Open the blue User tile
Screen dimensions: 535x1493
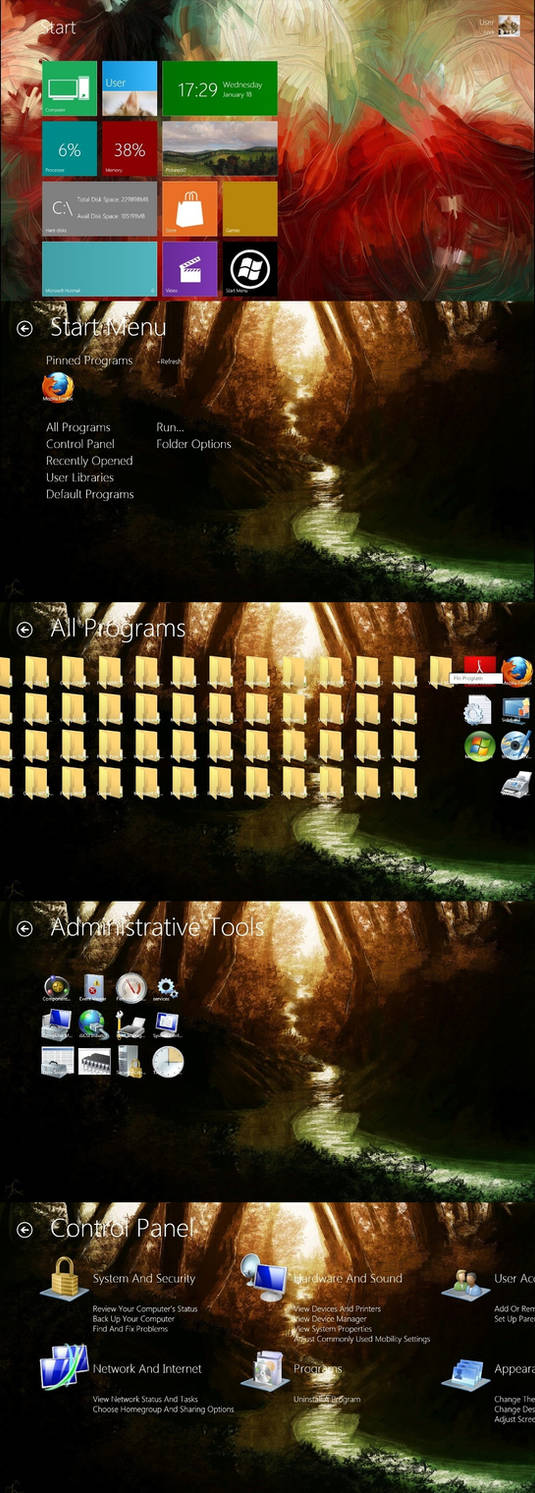[130, 89]
